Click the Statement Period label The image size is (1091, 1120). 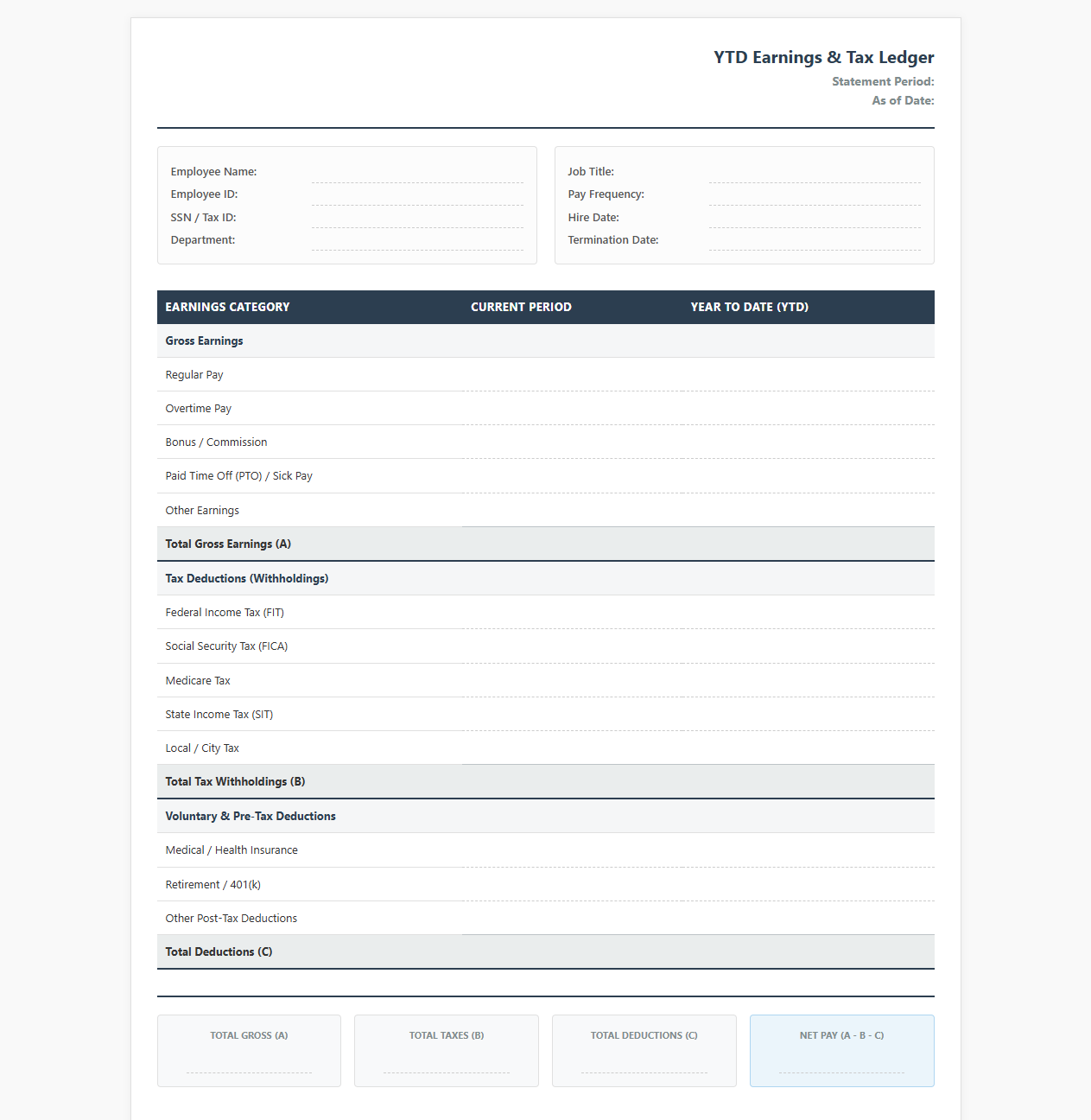tap(883, 81)
